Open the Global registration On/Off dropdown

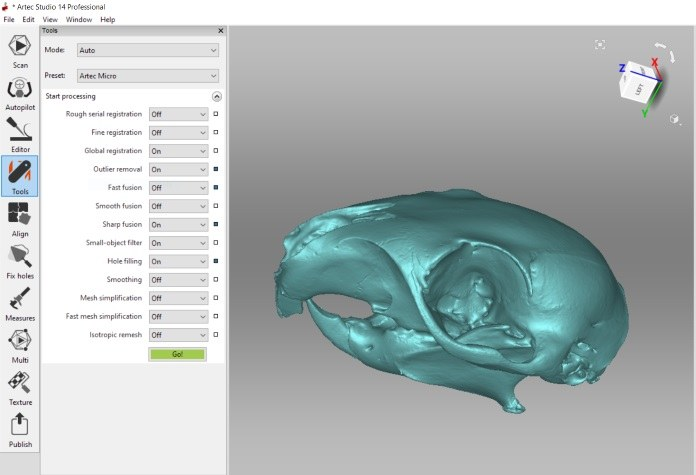click(178, 151)
